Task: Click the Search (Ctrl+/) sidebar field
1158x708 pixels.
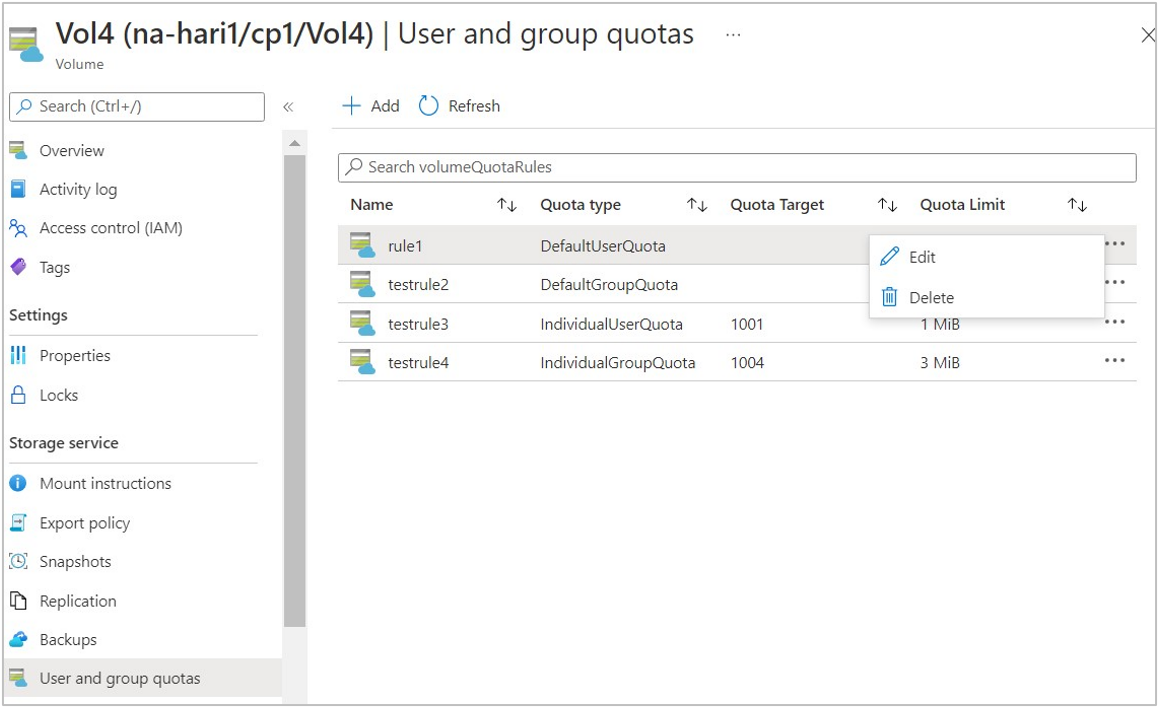Action: [137, 106]
